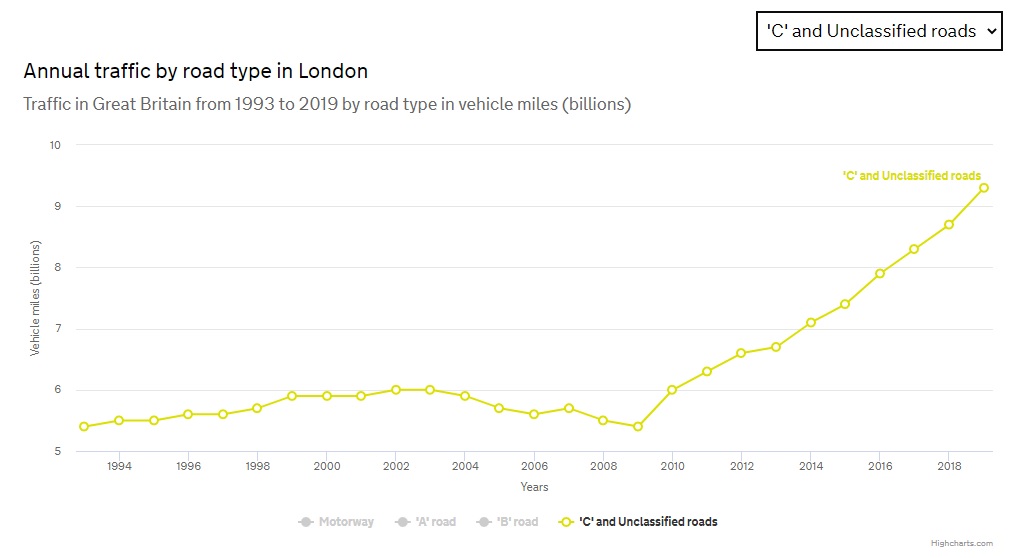Click the 2018 data point marker
Screen dimensions: 1014x558
tap(949, 224)
